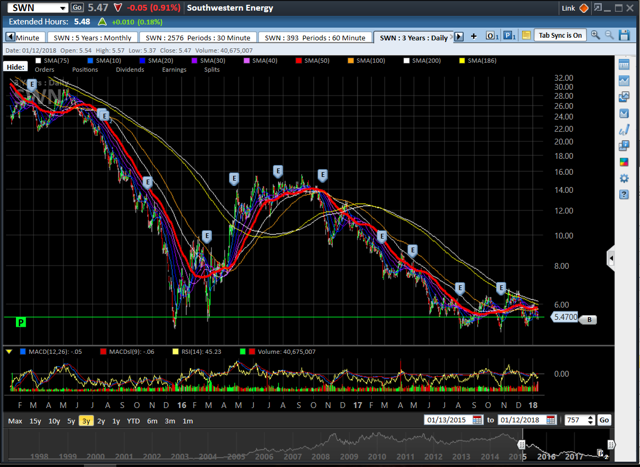
Task: Toggle Tab Sync is On button
Action: click(x=560, y=36)
